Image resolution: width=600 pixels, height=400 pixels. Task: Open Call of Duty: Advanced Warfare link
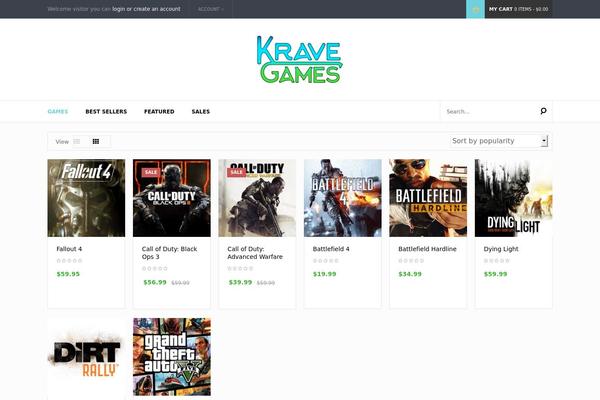255,253
